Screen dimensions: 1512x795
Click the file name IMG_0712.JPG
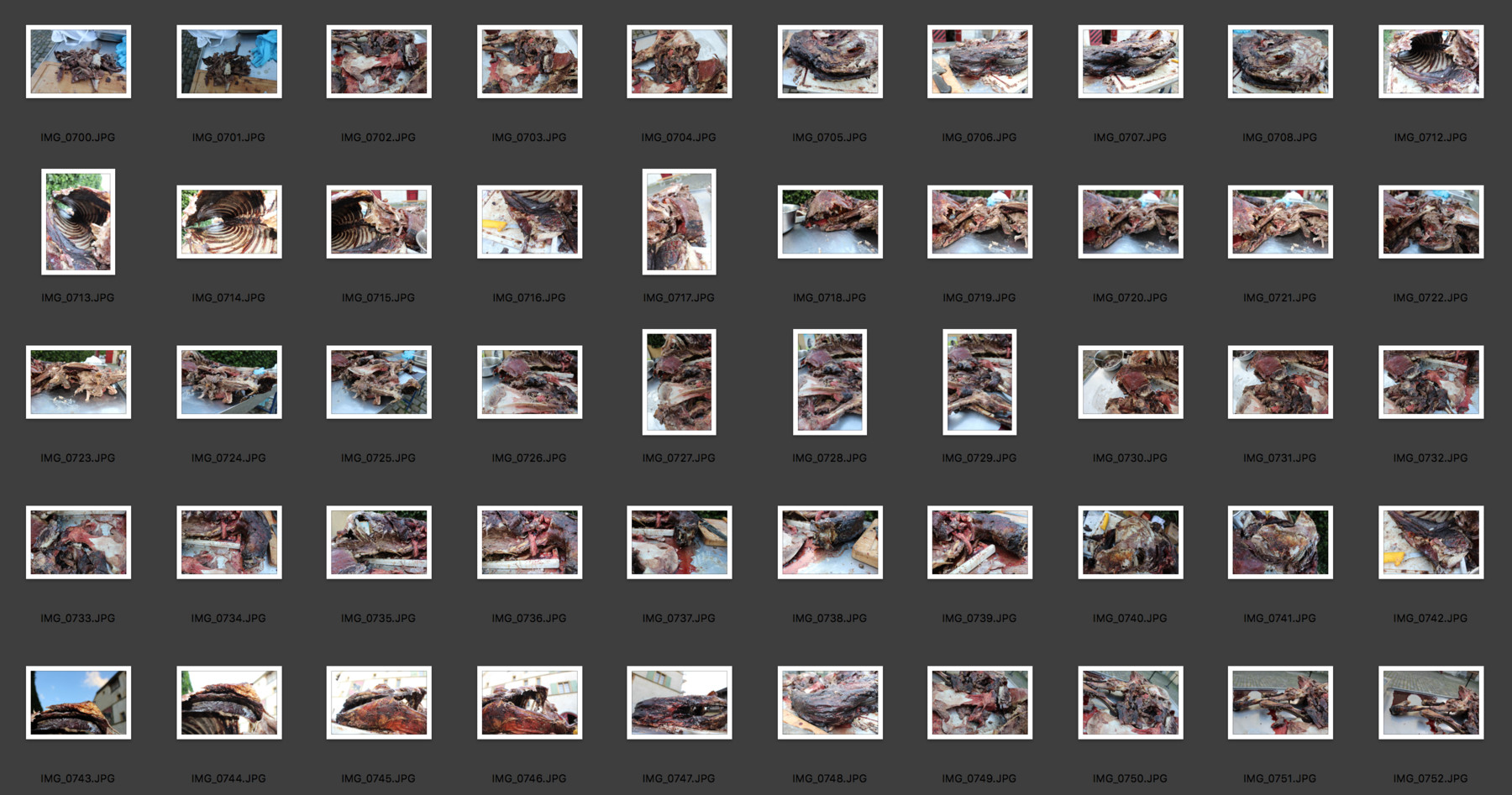(1431, 137)
